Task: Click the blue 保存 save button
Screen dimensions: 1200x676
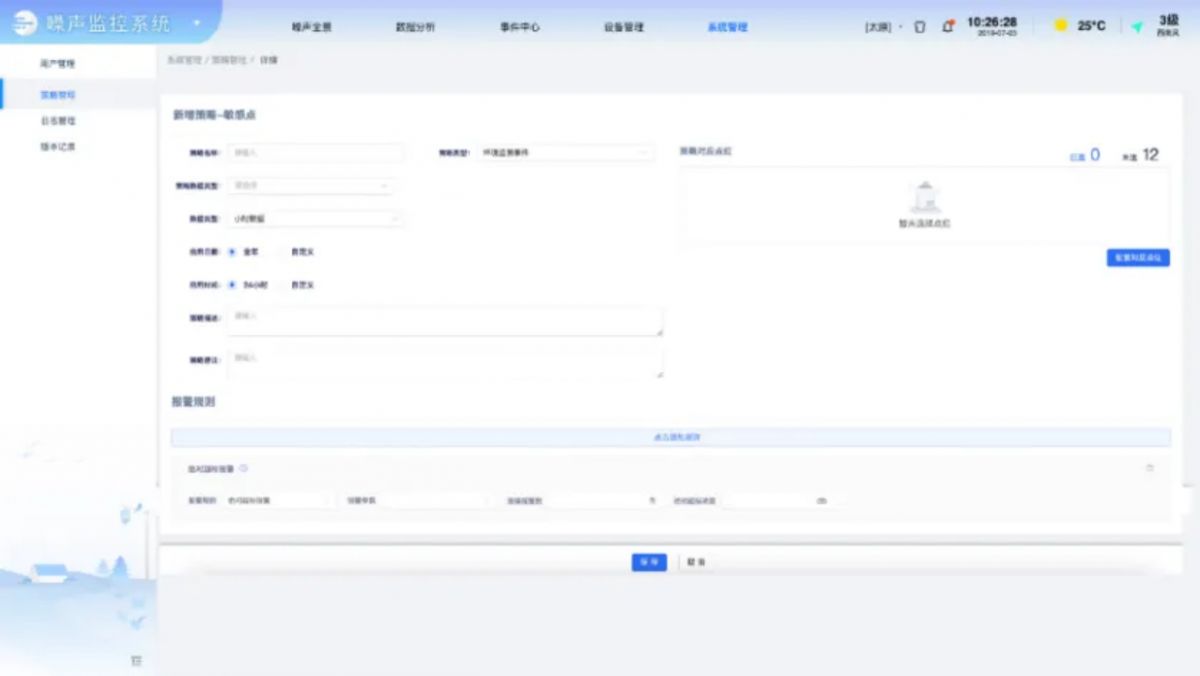Action: [x=649, y=563]
